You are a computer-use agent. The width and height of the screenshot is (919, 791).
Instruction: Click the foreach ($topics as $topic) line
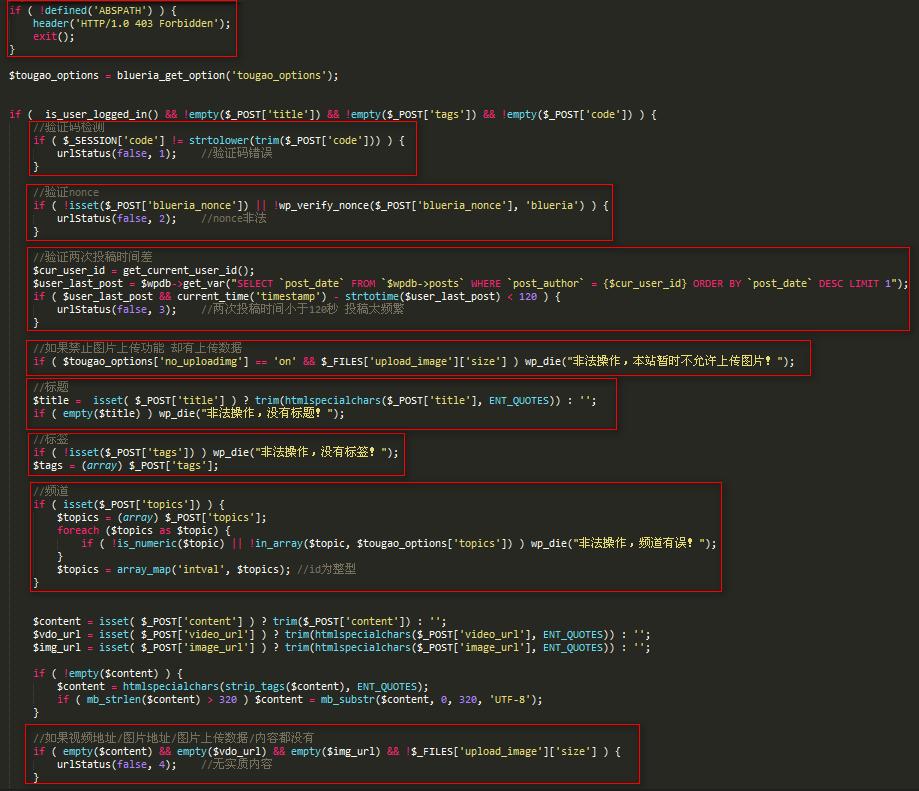pyautogui.click(x=136, y=530)
